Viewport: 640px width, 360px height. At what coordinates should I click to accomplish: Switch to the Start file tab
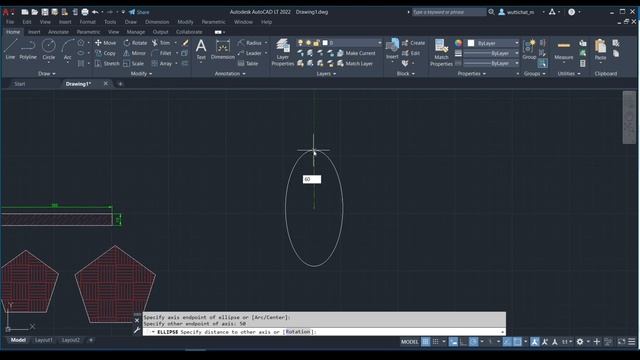(x=20, y=84)
